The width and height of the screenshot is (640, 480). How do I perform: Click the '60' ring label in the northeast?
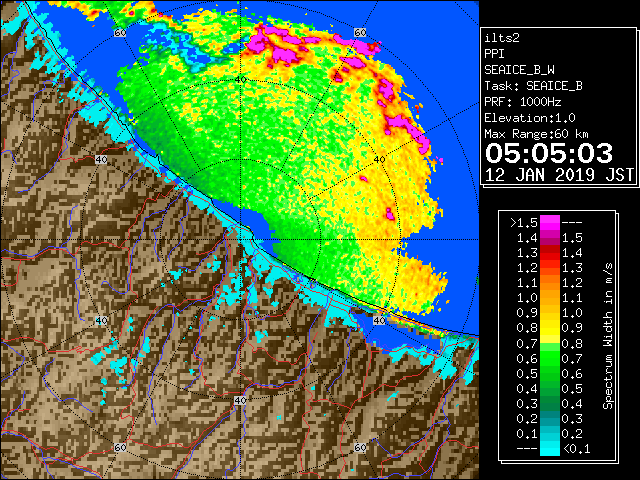tap(360, 32)
